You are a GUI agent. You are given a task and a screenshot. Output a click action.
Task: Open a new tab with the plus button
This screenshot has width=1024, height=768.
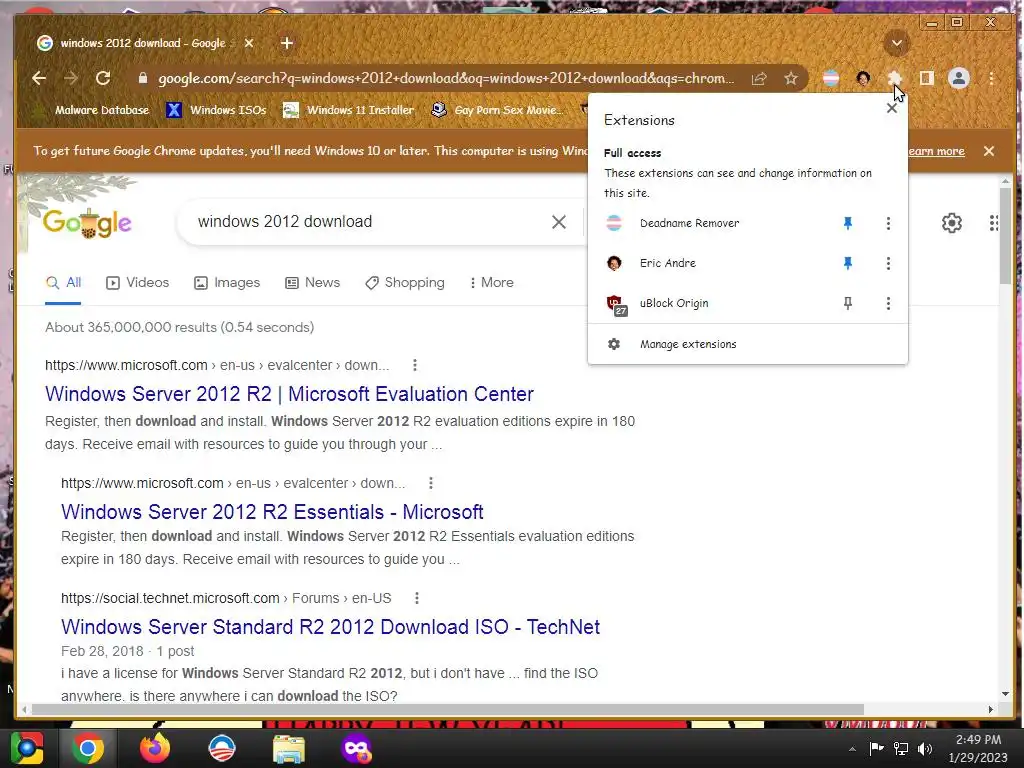287,43
